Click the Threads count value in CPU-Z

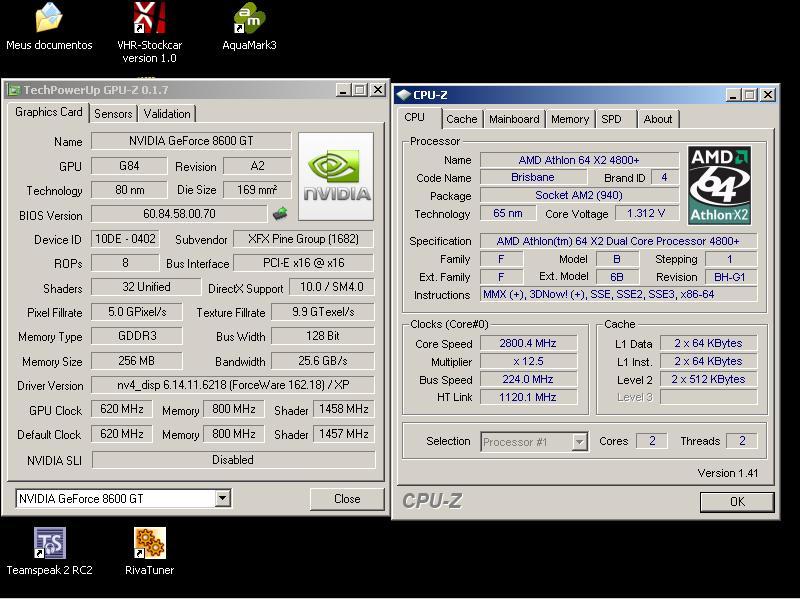tap(742, 441)
